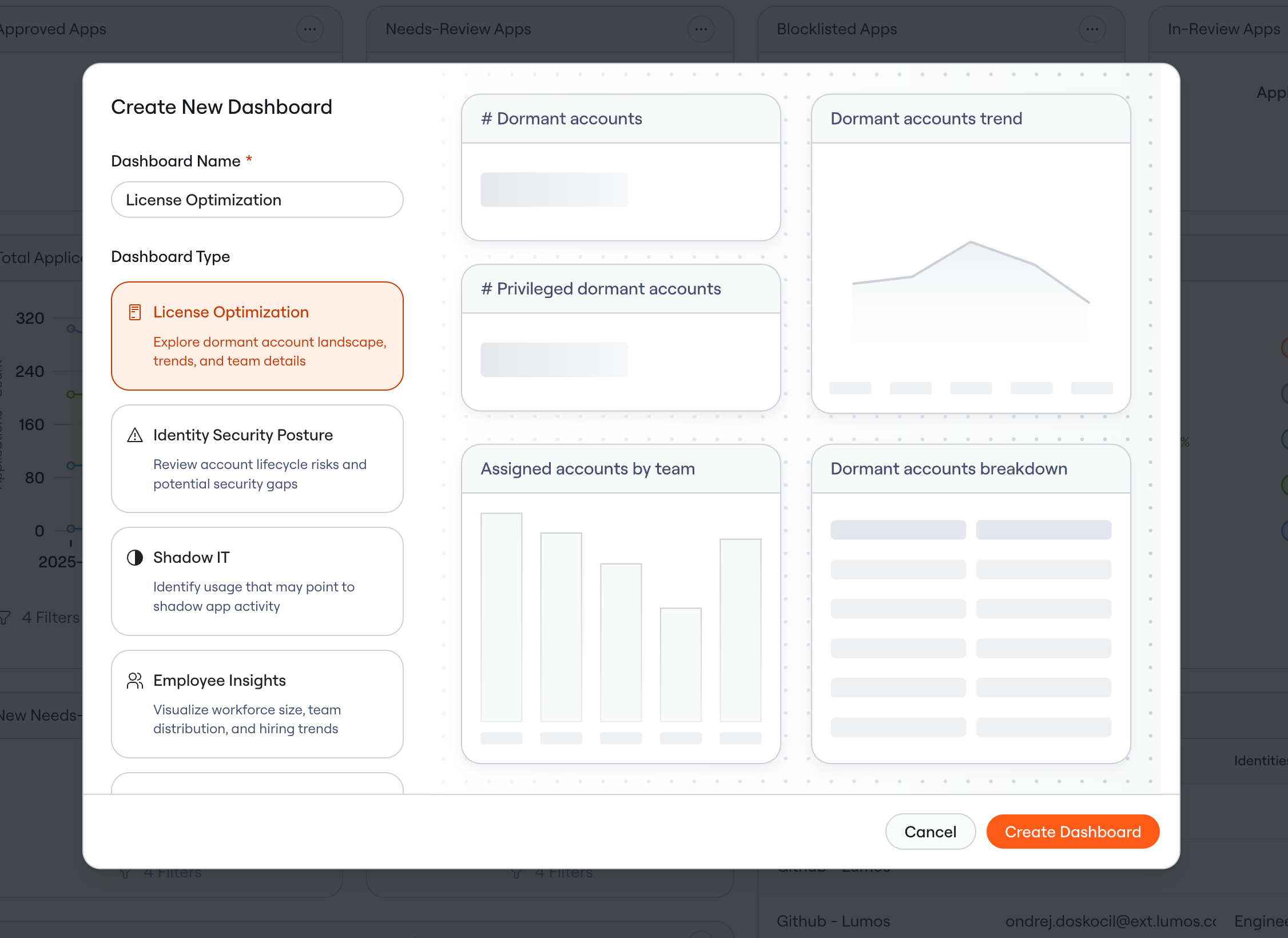1288x938 pixels.
Task: Click the Assigned accounts by team bar chart preview
Action: [621, 604]
